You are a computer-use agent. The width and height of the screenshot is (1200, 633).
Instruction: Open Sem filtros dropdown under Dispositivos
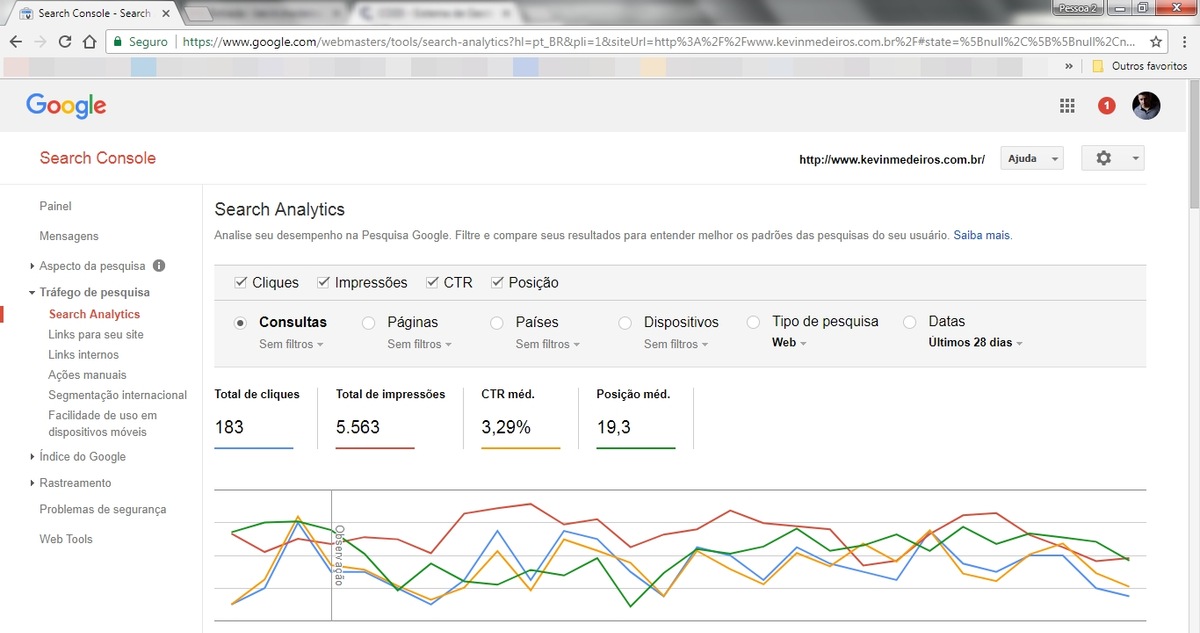point(676,344)
